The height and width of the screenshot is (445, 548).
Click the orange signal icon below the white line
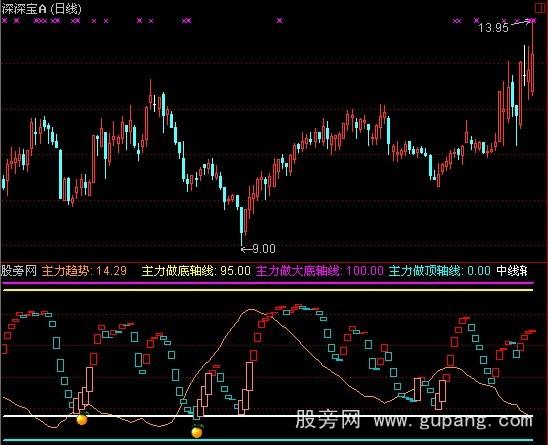point(197,432)
